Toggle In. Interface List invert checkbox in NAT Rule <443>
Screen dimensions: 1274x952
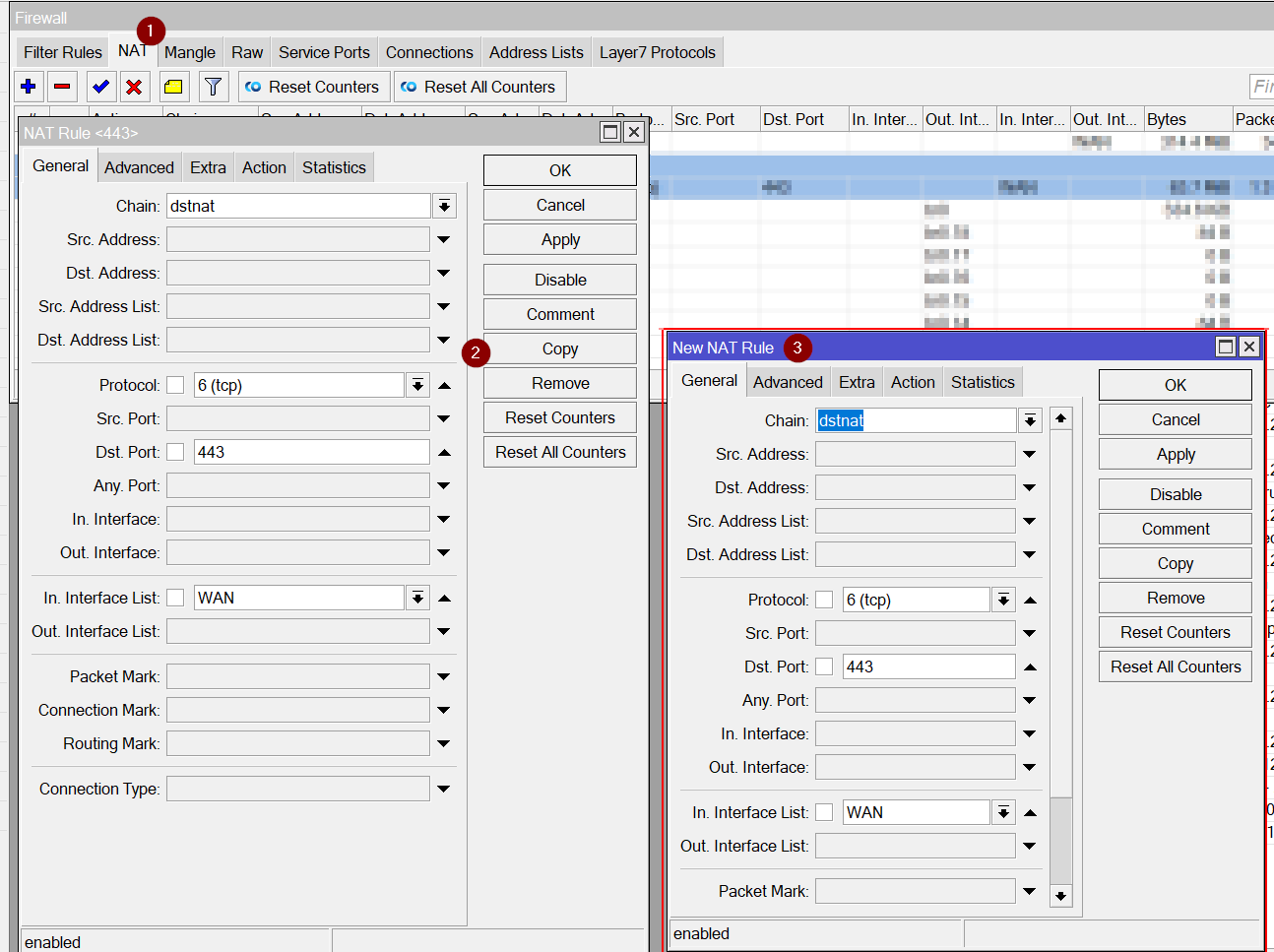point(175,598)
